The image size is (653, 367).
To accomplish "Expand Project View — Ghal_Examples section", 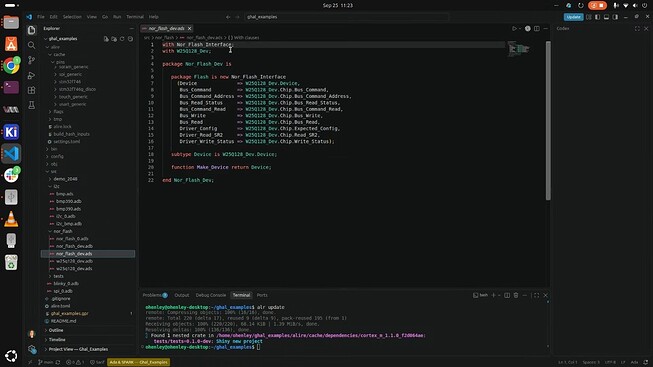I will (78, 349).
